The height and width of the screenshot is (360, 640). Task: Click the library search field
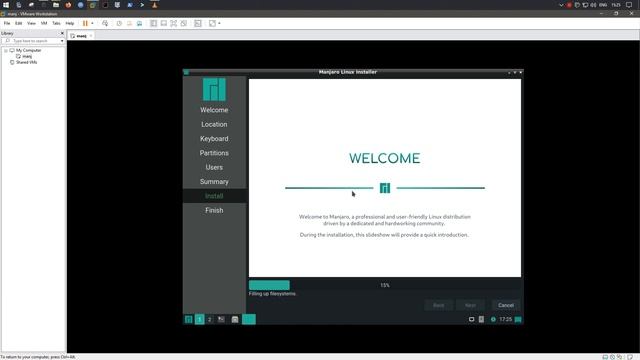click(33, 41)
